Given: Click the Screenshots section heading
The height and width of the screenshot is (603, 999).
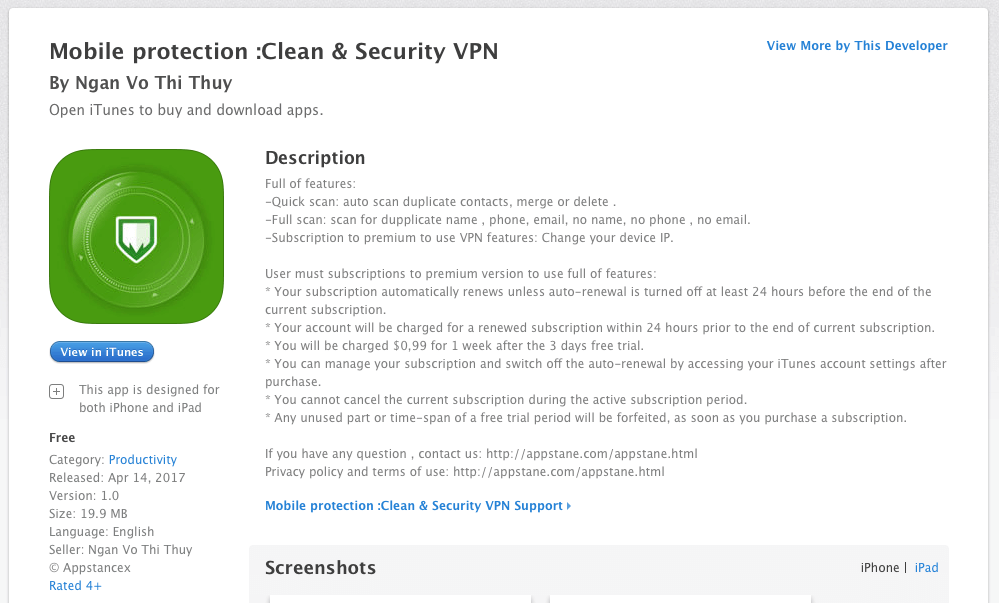Looking at the screenshot, I should point(320,568).
